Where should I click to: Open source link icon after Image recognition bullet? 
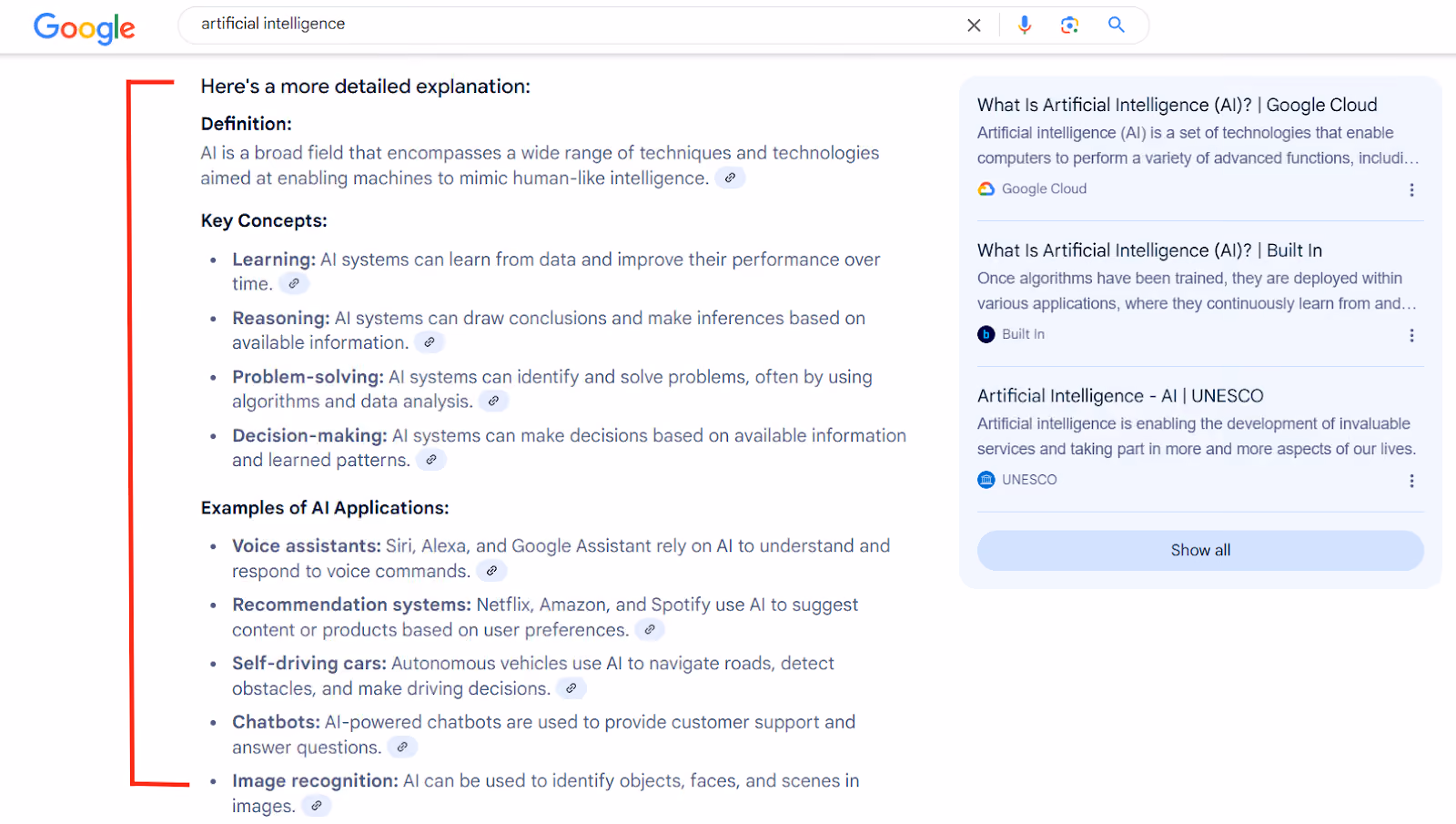click(x=316, y=806)
